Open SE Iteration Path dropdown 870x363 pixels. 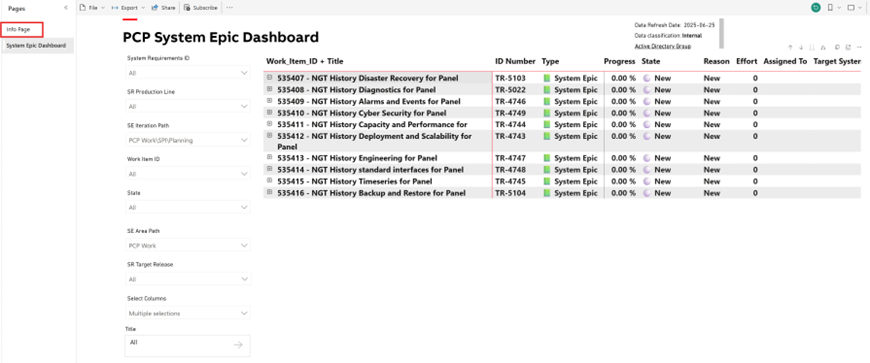188,140
